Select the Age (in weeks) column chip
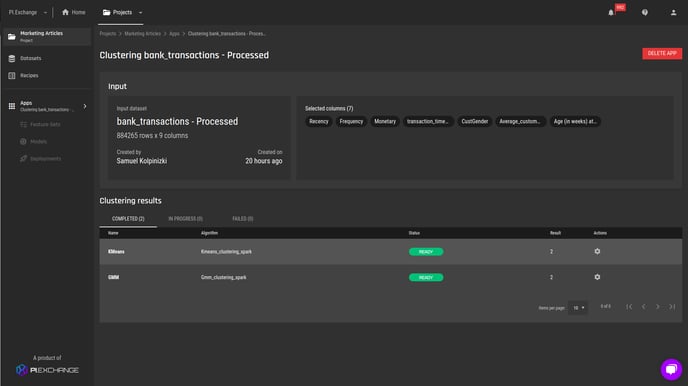Viewport: 688px width, 386px height. point(575,122)
